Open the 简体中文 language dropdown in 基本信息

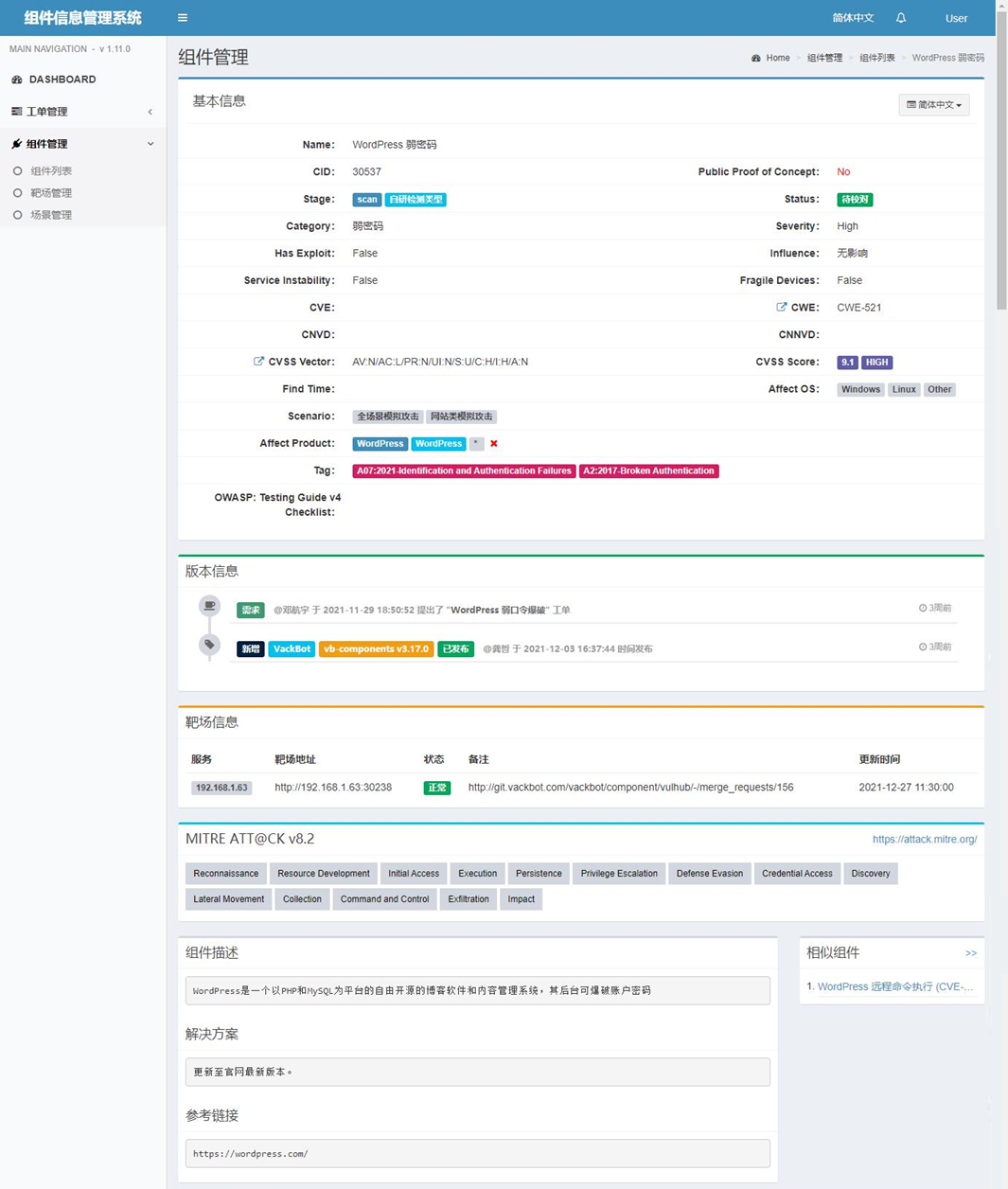click(x=934, y=105)
